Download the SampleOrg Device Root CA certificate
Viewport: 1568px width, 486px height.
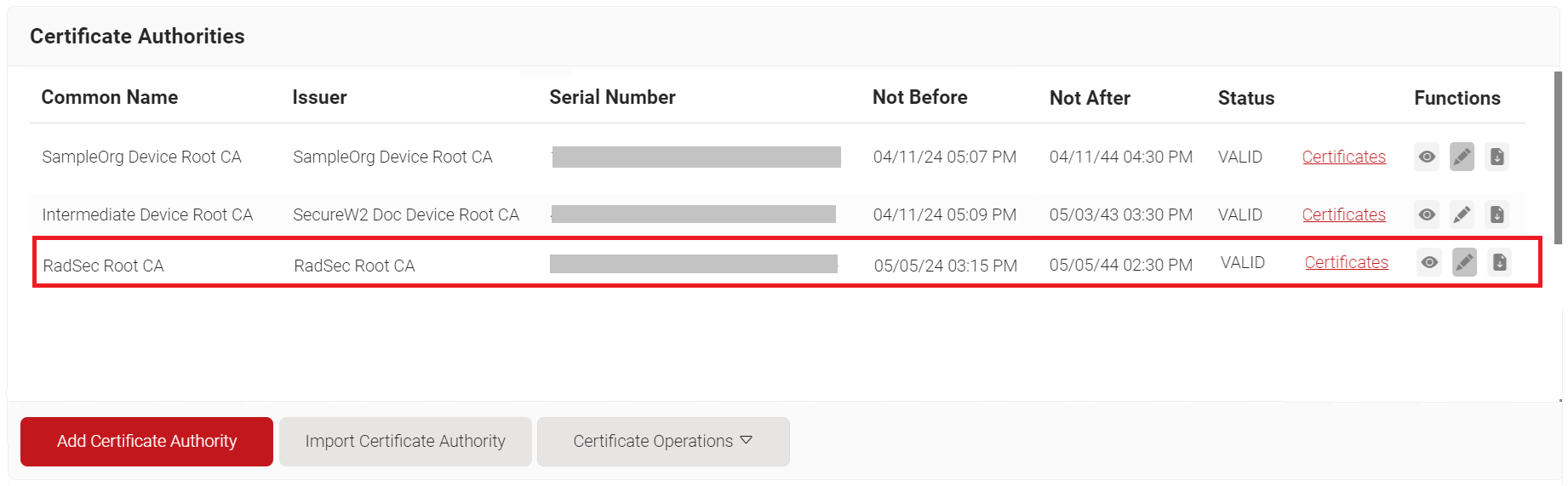pos(1496,157)
